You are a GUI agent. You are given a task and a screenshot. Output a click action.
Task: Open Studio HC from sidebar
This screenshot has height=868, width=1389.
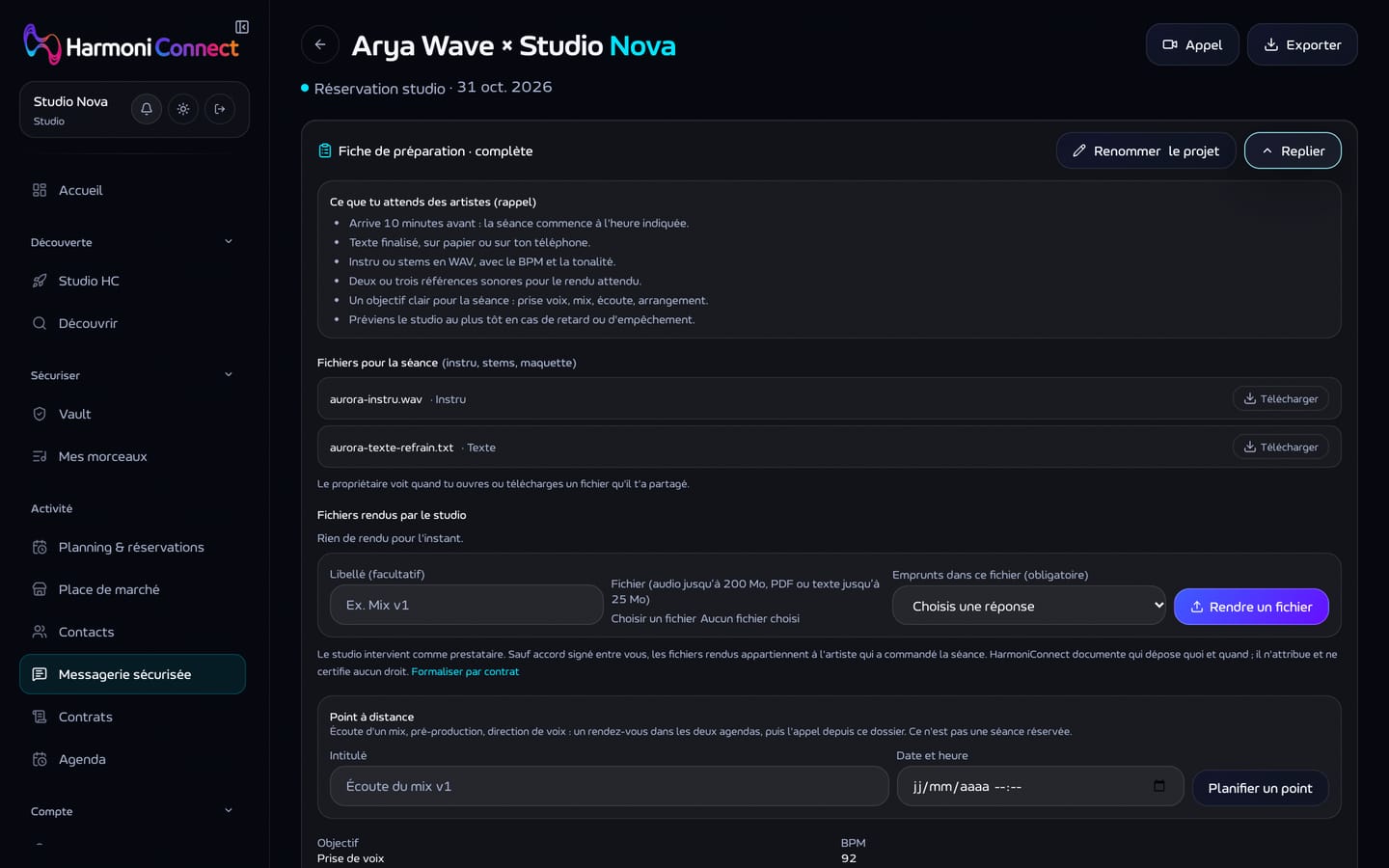pos(132,281)
